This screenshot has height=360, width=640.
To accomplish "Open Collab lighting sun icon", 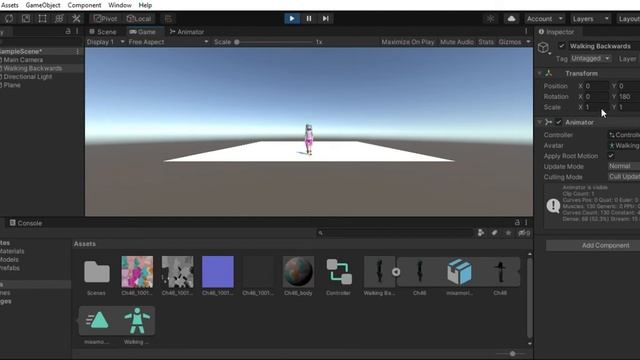I will pos(491,19).
